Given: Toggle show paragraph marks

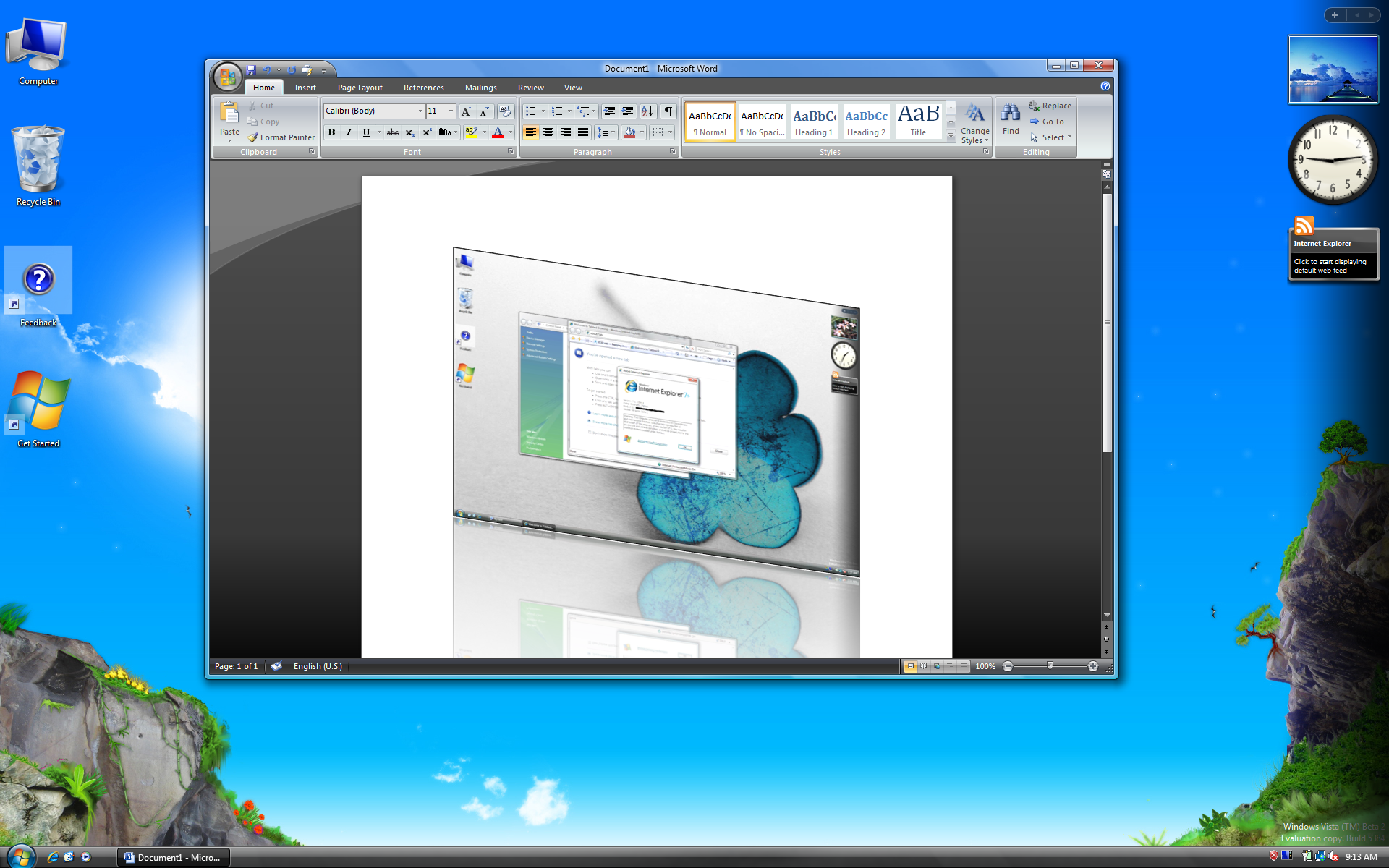Looking at the screenshot, I should coord(668,111).
